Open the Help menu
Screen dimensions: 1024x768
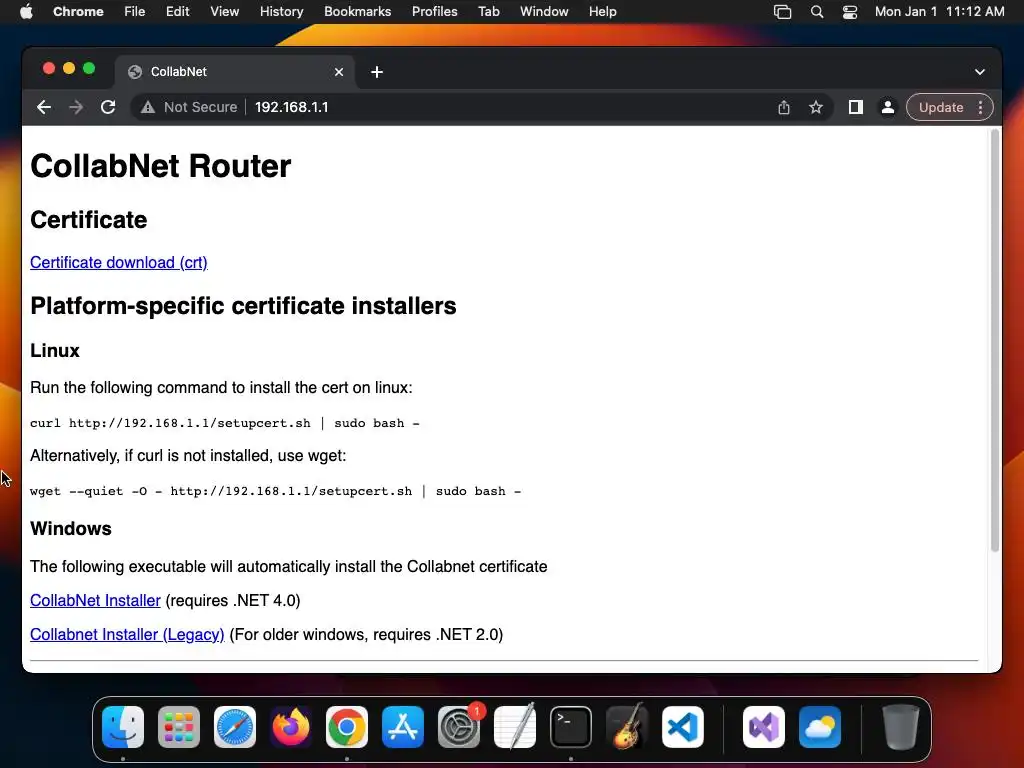point(602,12)
